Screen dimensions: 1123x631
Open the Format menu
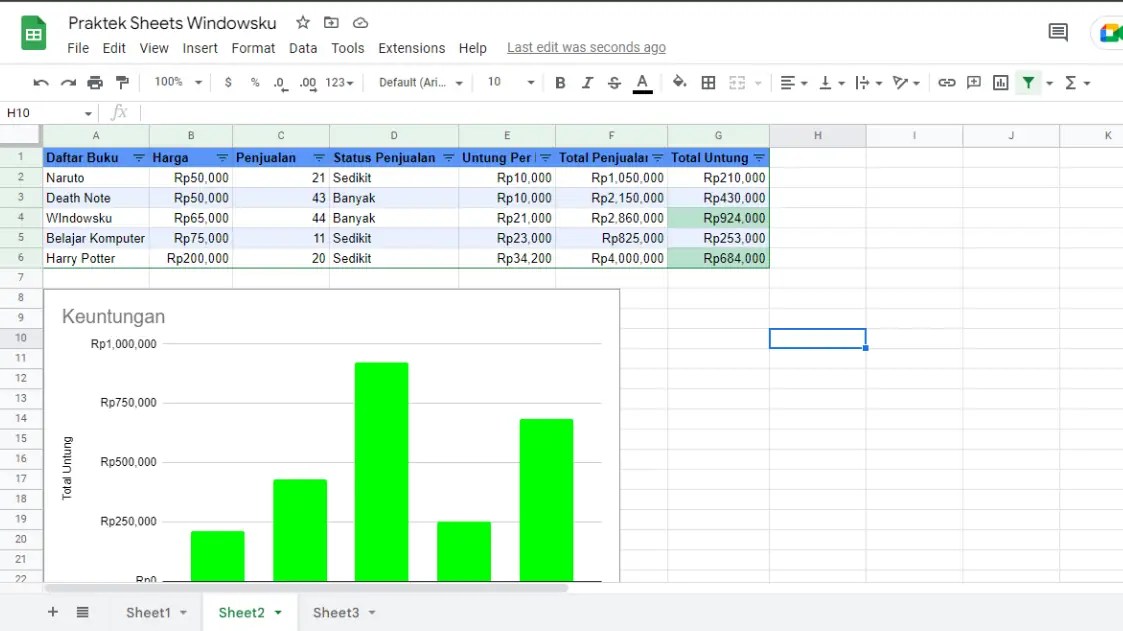tap(253, 48)
